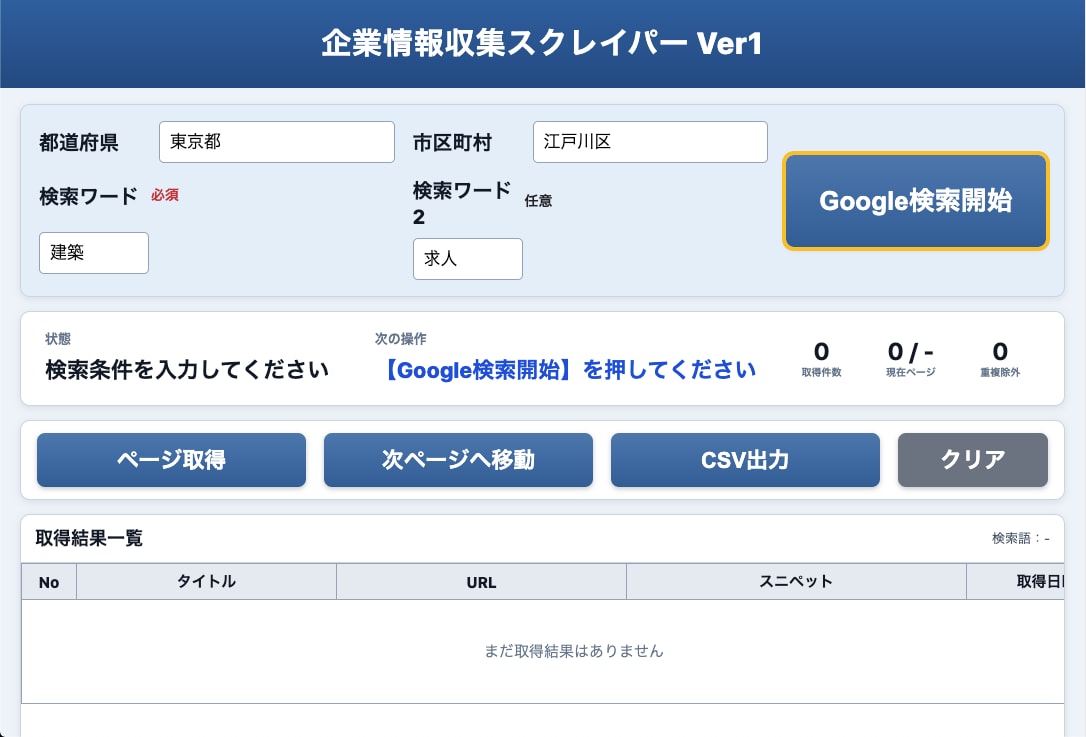The image size is (1086, 737).
Task: Click the 取得日 column header
Action: click(x=1015, y=582)
